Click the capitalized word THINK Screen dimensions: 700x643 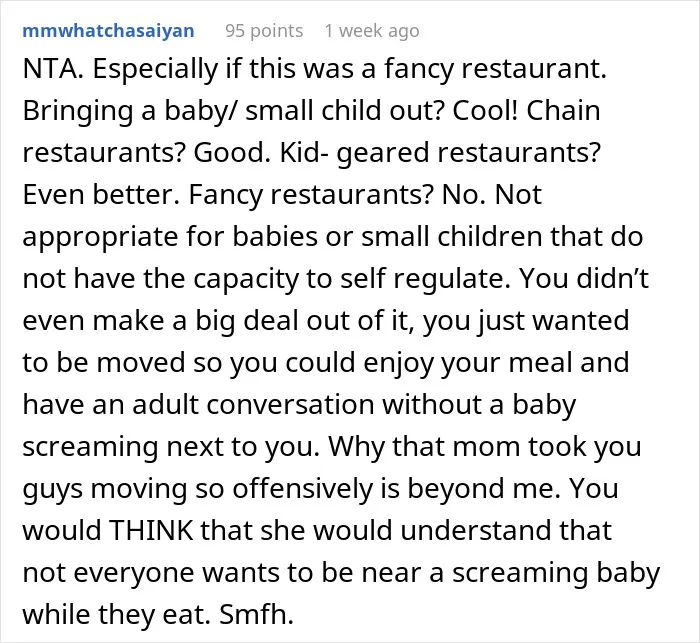click(x=151, y=530)
